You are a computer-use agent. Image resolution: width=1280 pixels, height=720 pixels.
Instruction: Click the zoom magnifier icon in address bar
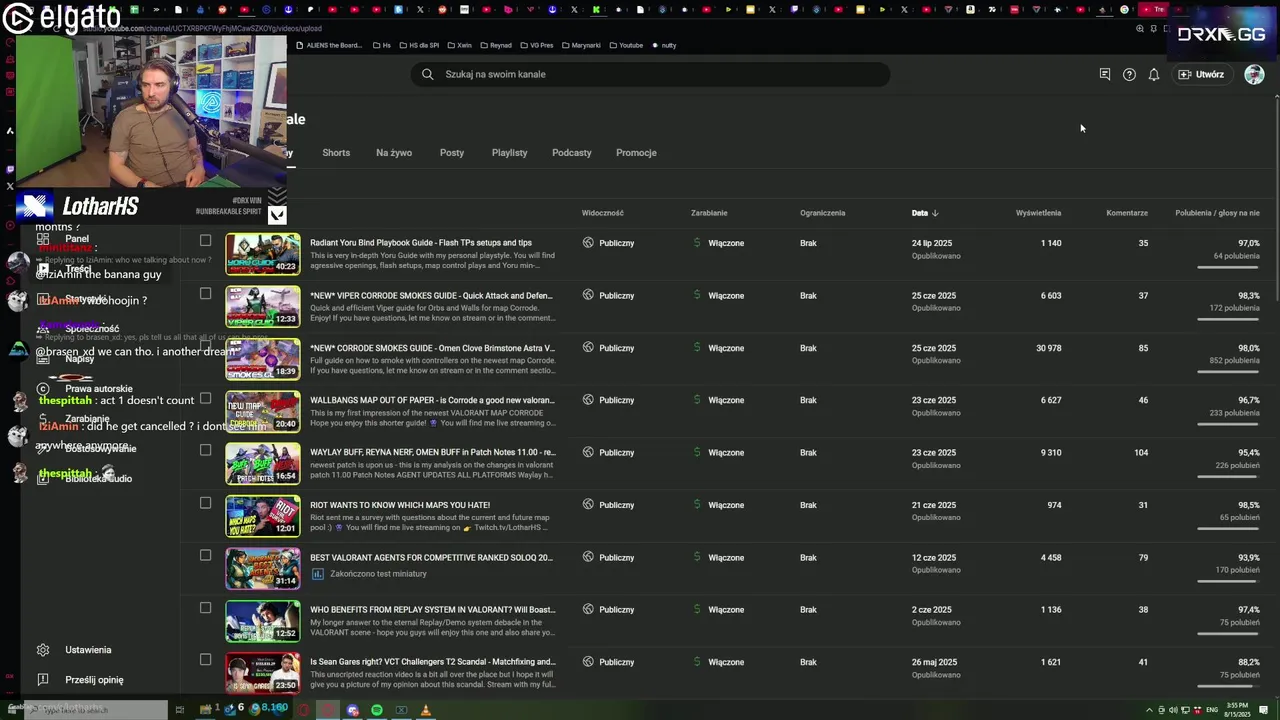pyautogui.click(x=1140, y=29)
